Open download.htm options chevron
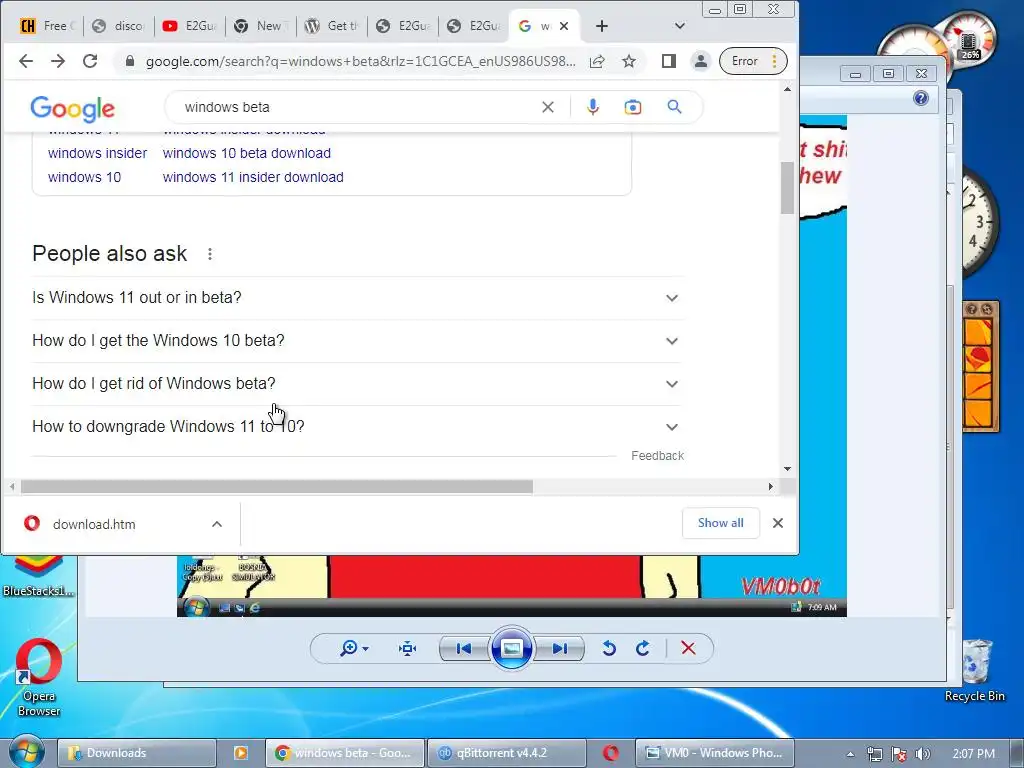1024x768 pixels. [217, 524]
